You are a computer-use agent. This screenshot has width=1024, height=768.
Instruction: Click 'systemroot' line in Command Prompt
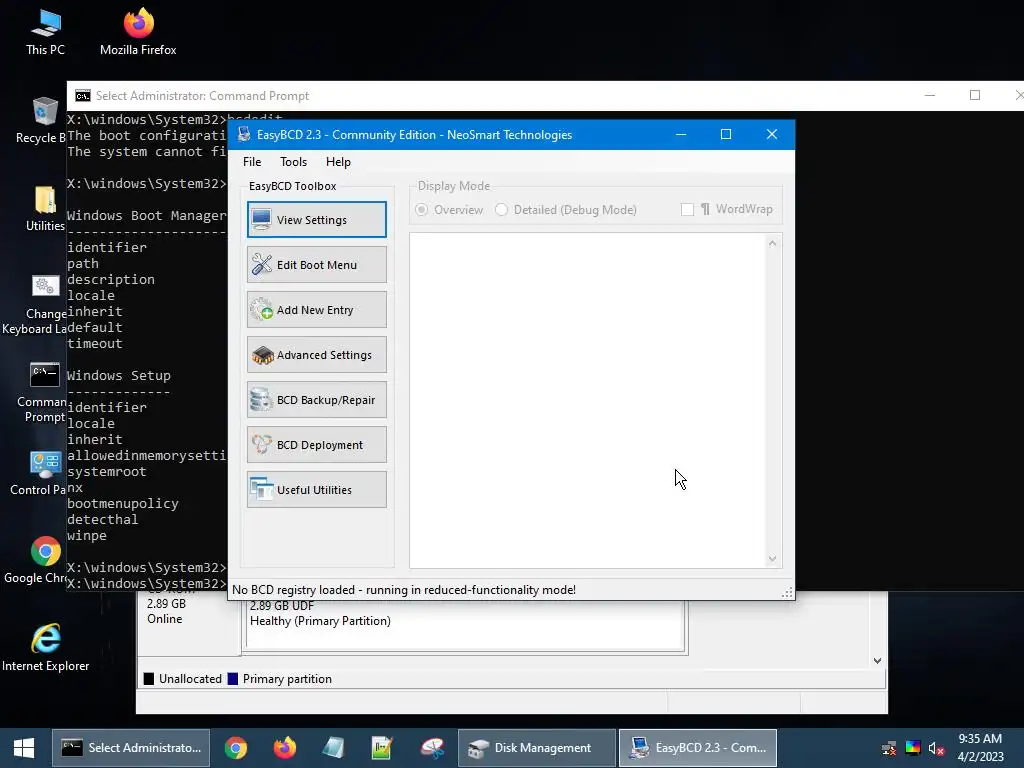(106, 472)
